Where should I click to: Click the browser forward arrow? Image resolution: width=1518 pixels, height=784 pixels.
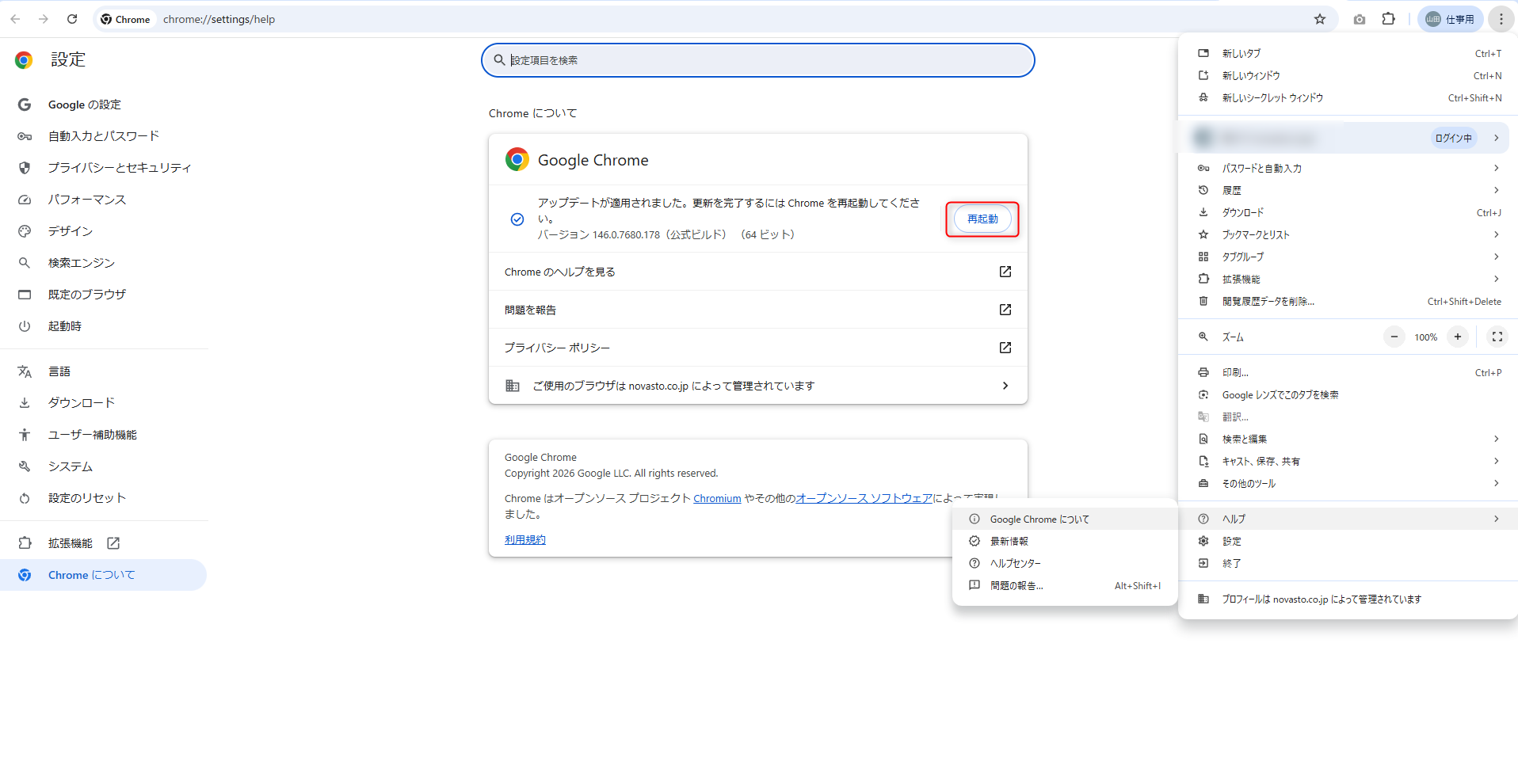click(44, 19)
